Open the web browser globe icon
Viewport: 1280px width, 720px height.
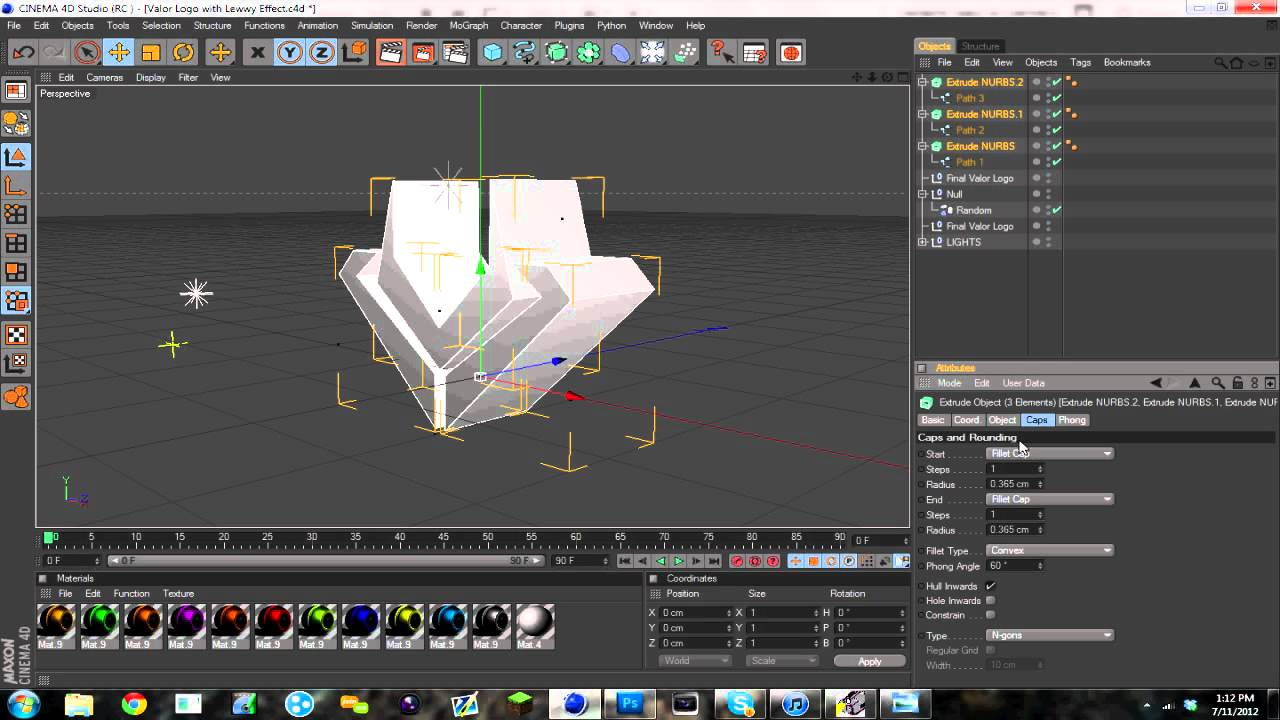tap(790, 53)
